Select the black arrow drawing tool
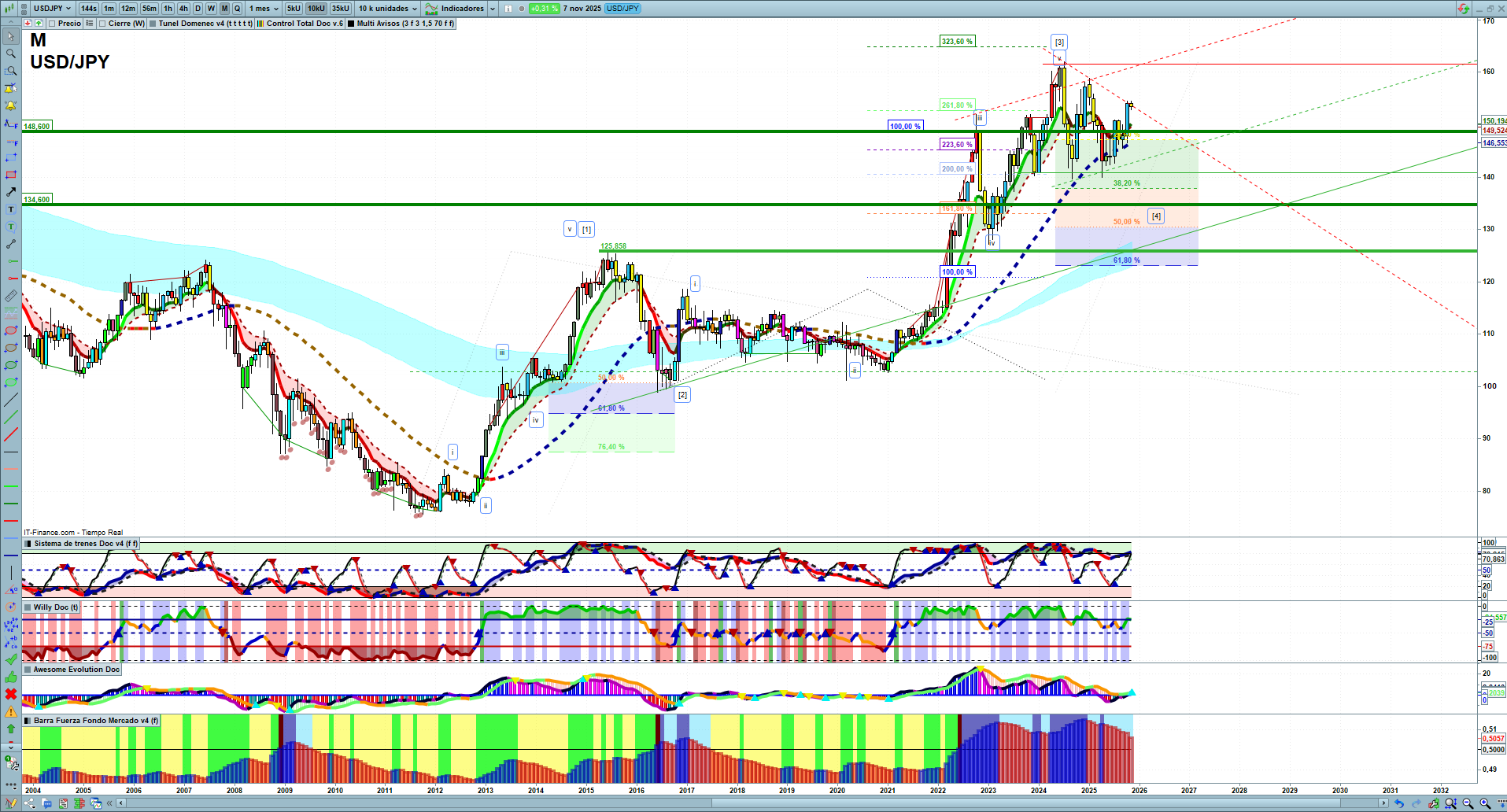1507x812 pixels. (11, 192)
